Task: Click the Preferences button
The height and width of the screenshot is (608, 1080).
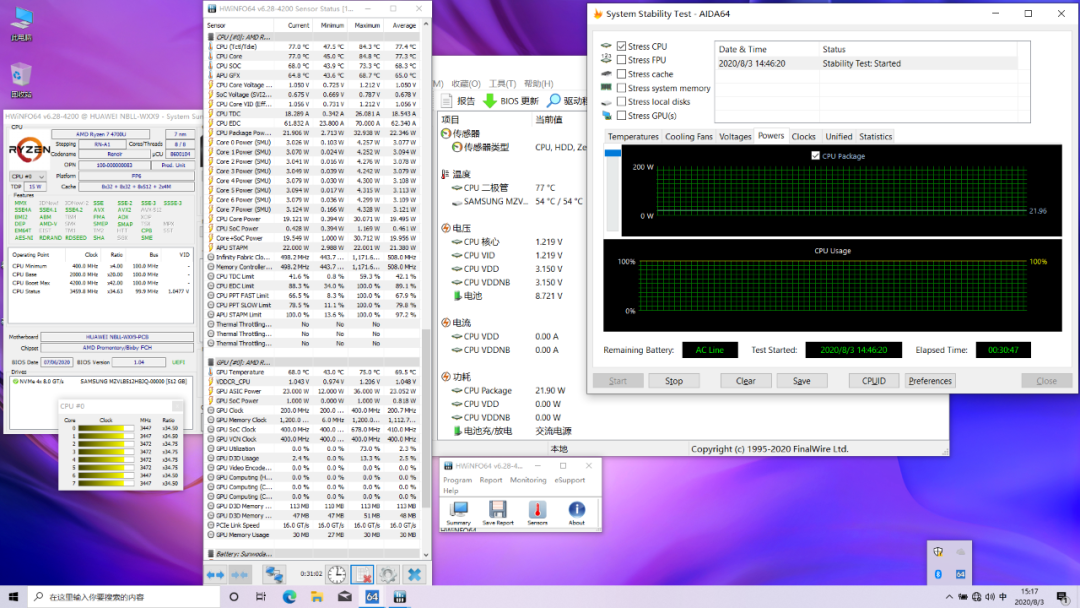Action: (930, 381)
